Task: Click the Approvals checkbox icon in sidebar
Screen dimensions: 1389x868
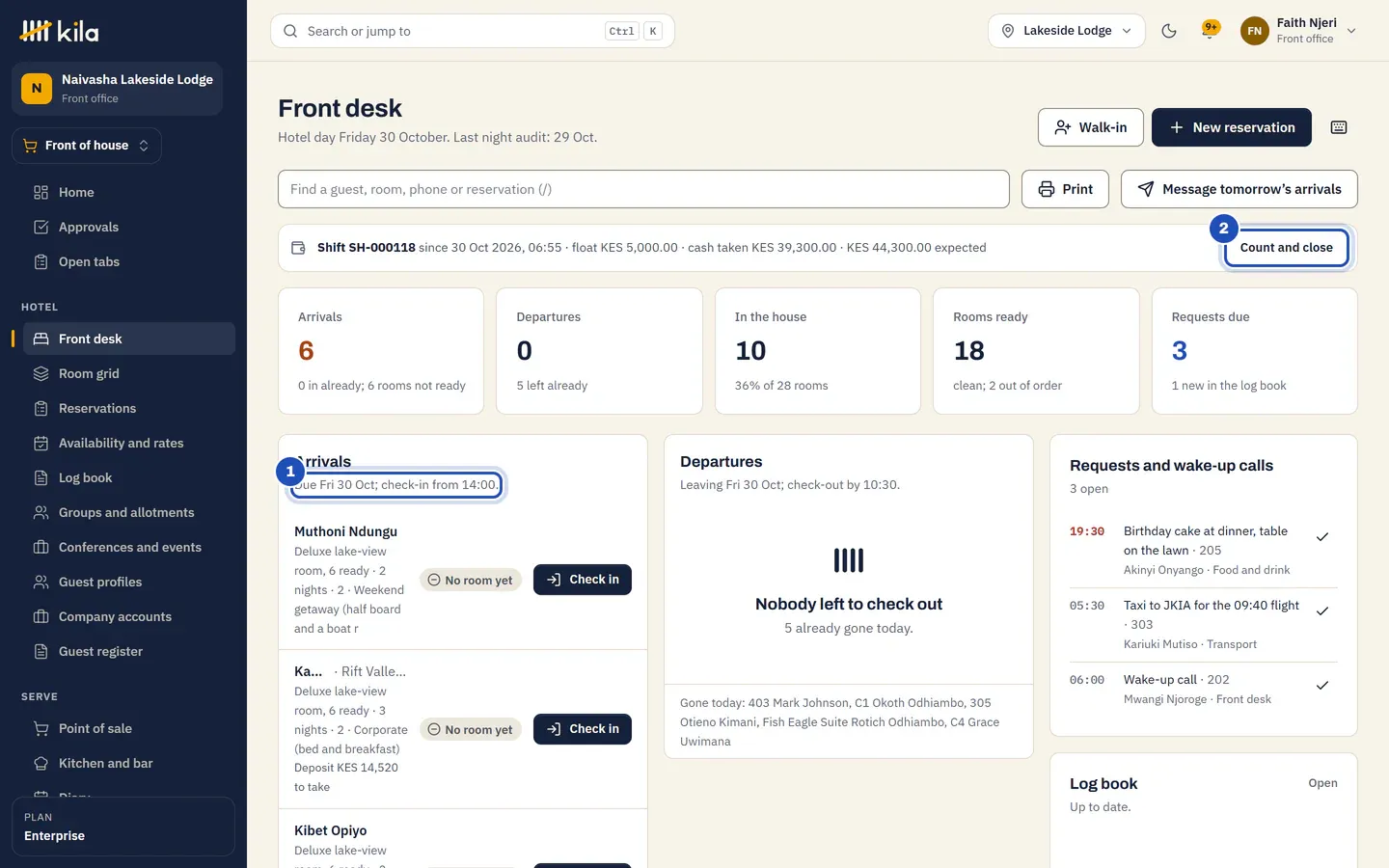Action: coord(41,228)
